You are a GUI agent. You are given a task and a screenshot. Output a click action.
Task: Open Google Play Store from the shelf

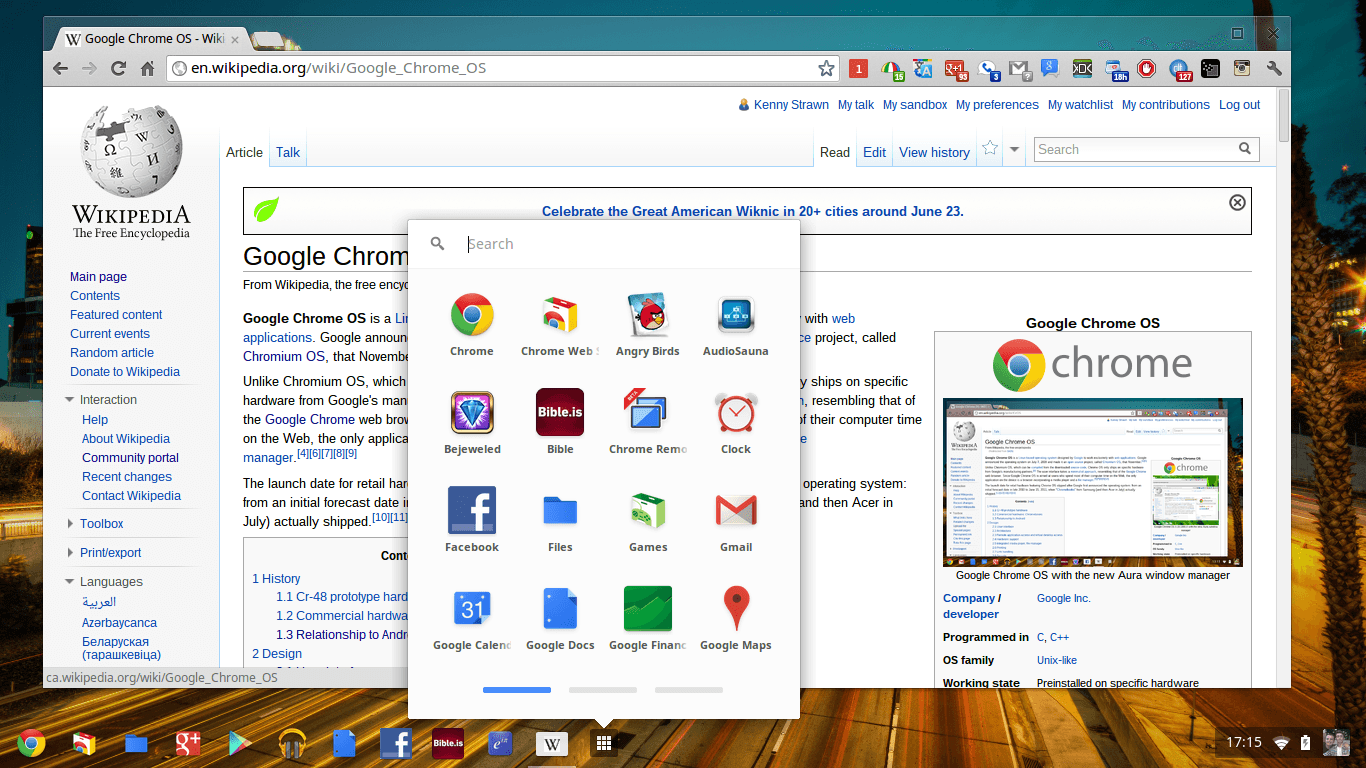(238, 743)
